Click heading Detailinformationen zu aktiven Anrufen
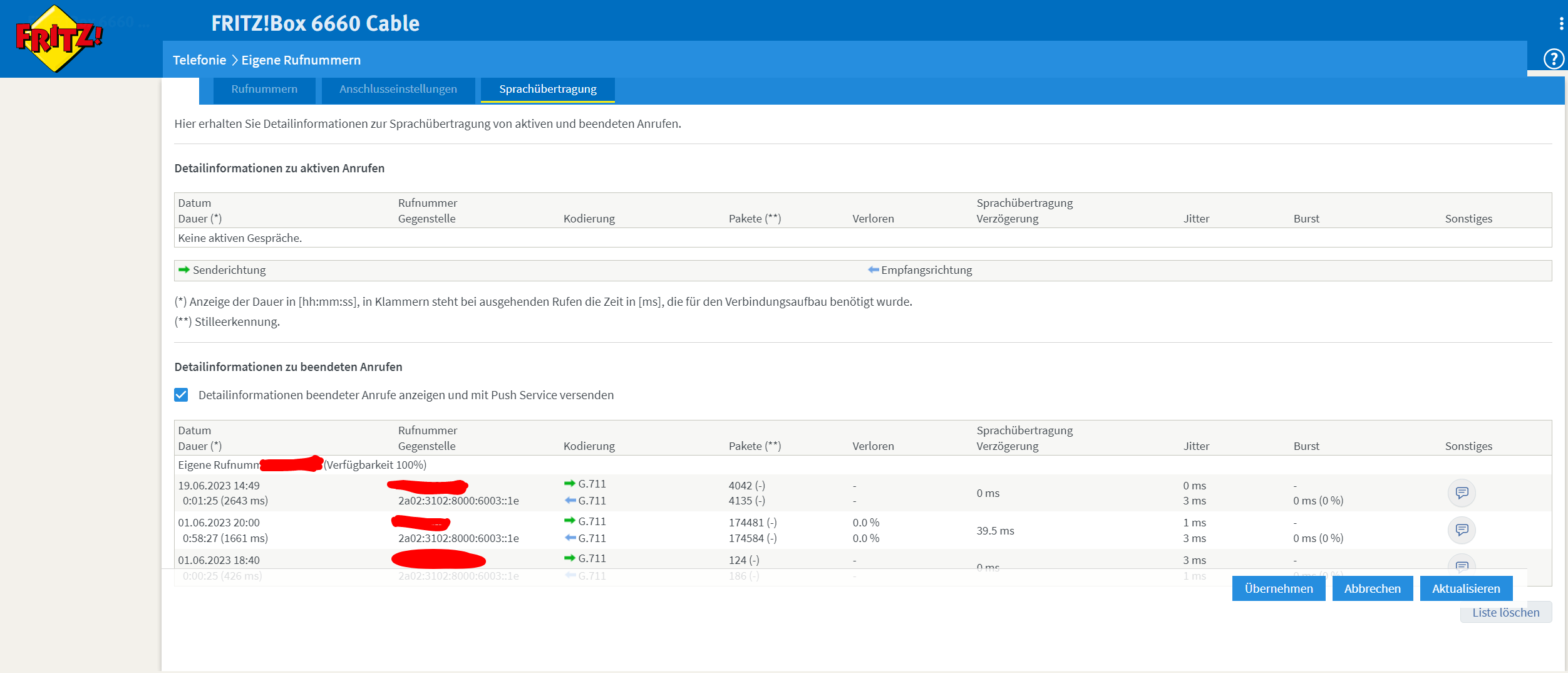The image size is (1568, 673). (x=279, y=169)
